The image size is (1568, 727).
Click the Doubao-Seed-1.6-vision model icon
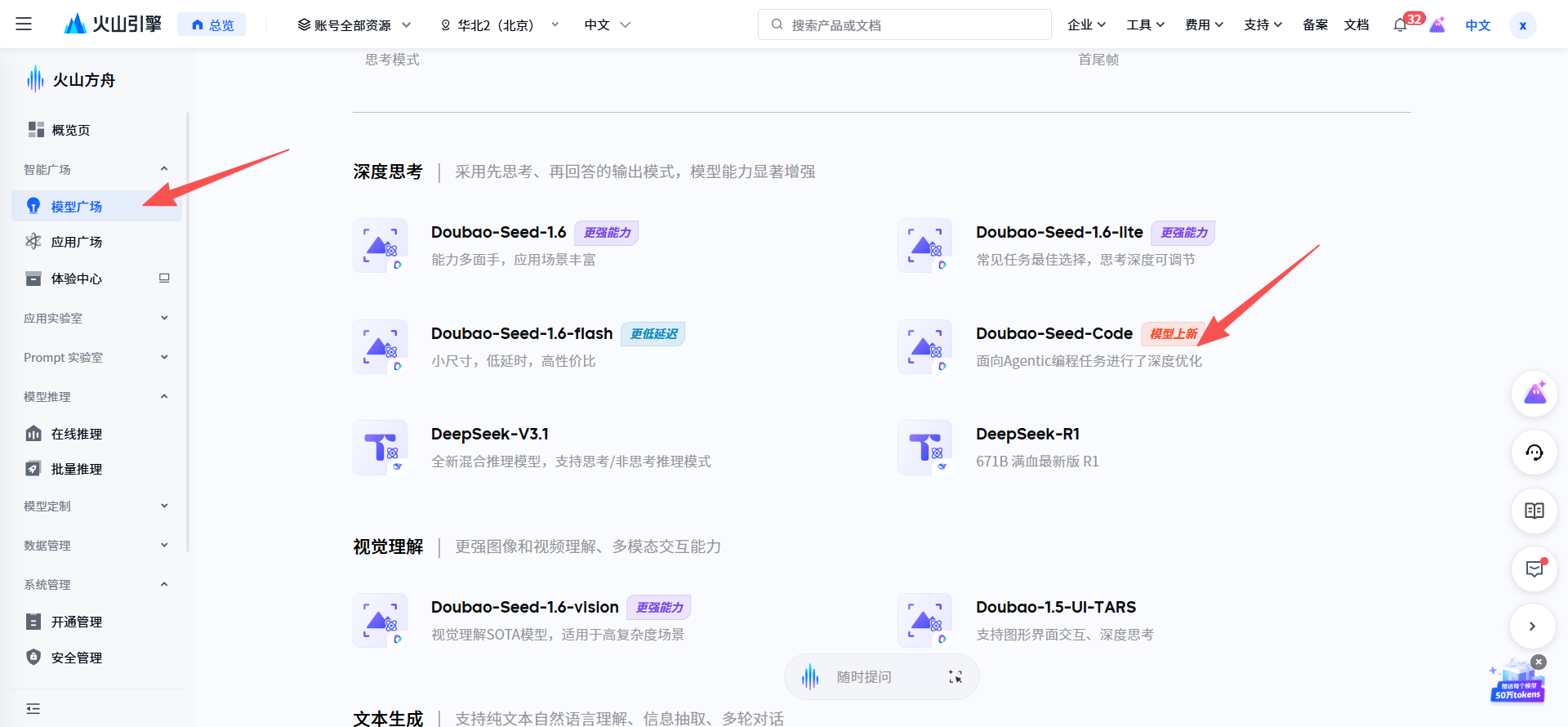pos(380,620)
